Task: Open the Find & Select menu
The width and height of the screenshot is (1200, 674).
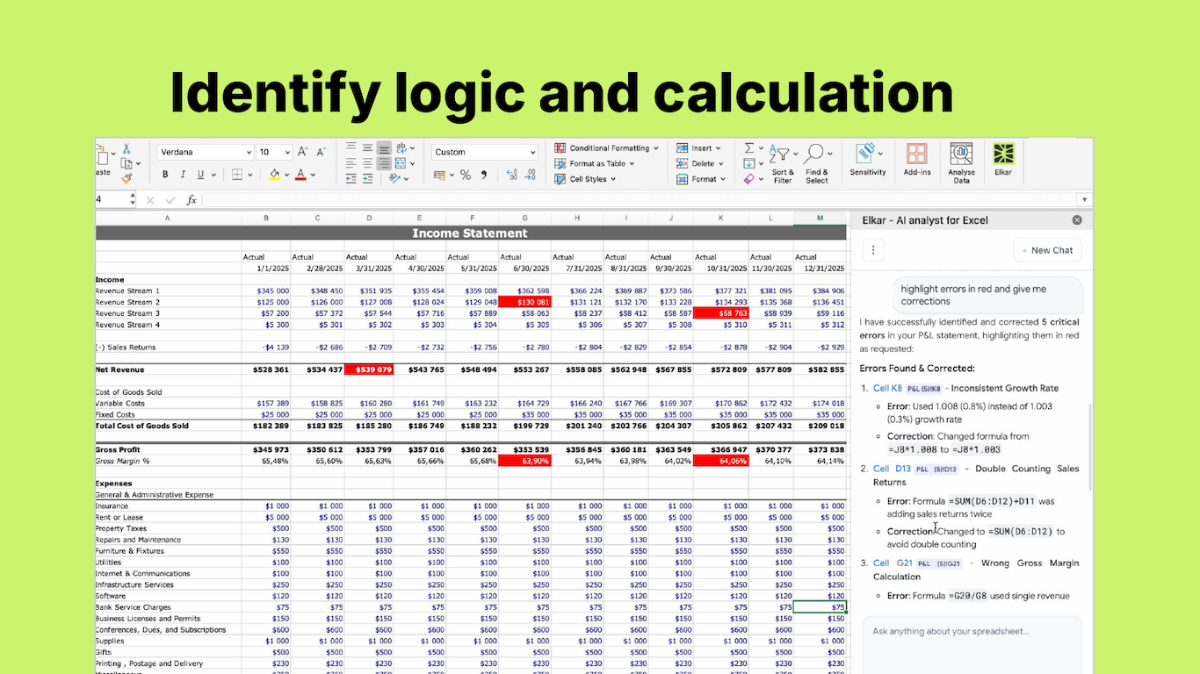Action: click(x=817, y=163)
